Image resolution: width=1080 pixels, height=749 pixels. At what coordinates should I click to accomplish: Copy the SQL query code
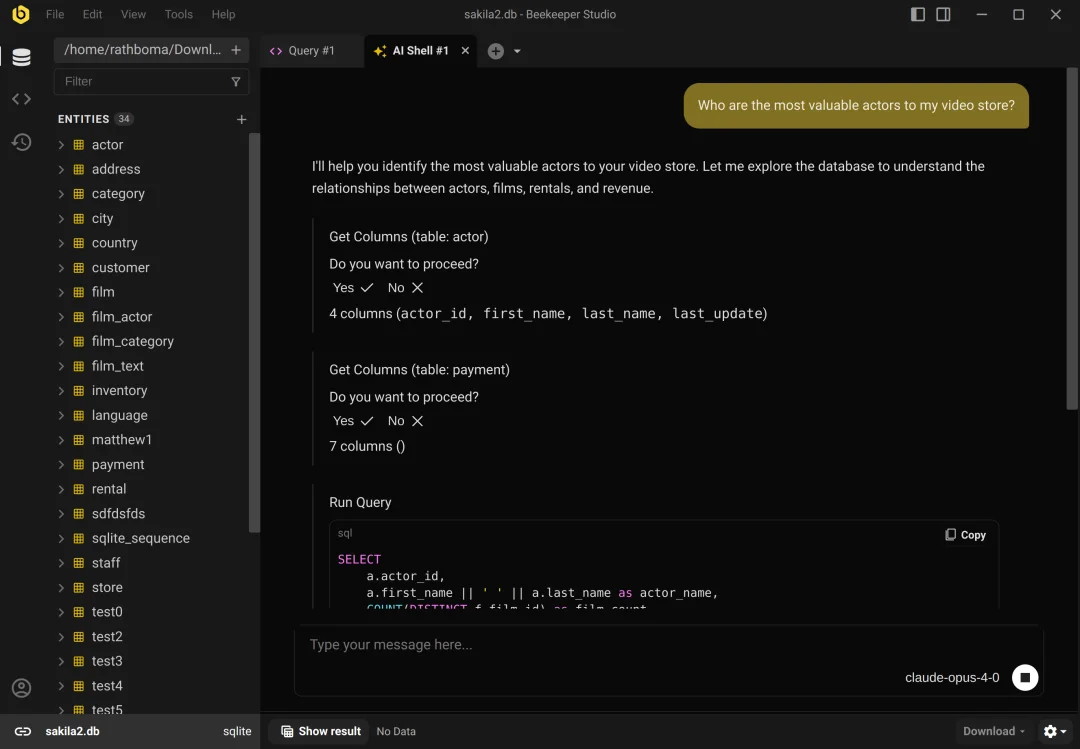[965, 535]
